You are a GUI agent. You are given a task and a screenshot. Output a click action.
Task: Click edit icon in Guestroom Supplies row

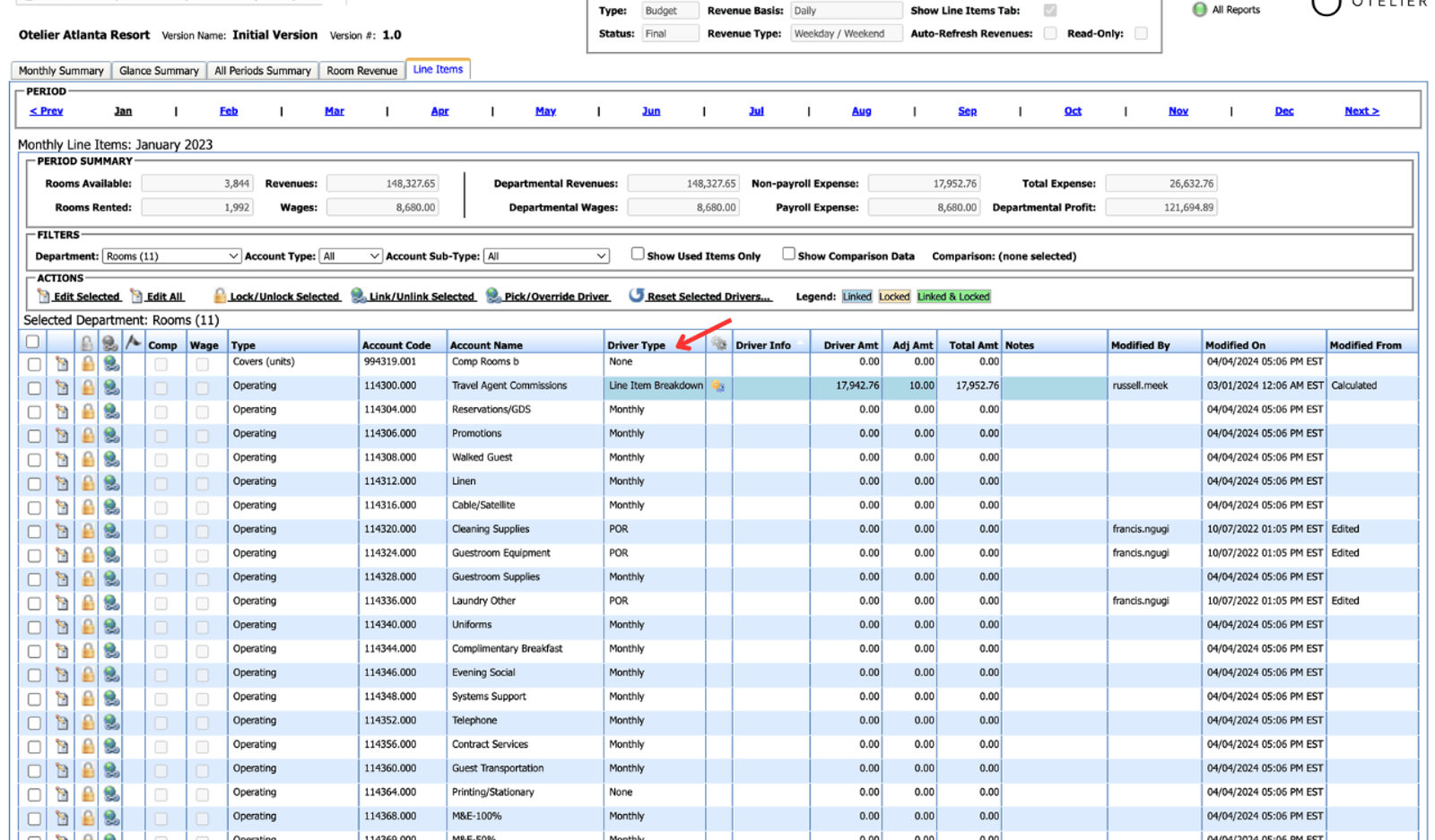[x=62, y=578]
